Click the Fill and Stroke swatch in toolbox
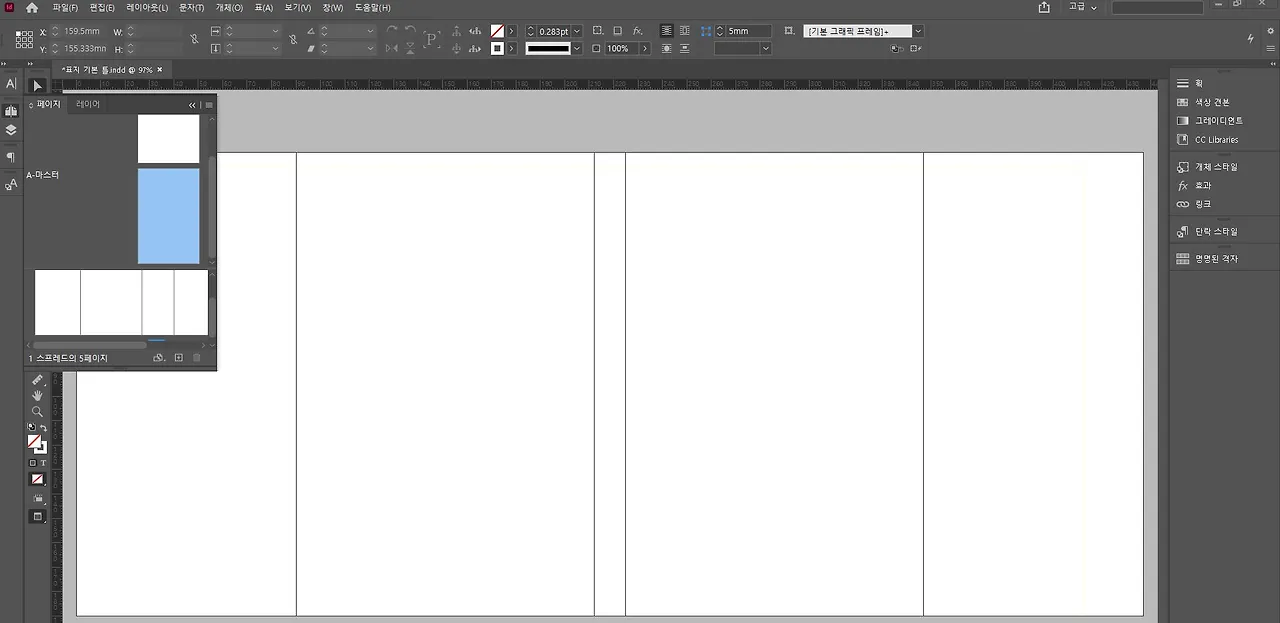This screenshot has height=623, width=1280. coord(37,444)
